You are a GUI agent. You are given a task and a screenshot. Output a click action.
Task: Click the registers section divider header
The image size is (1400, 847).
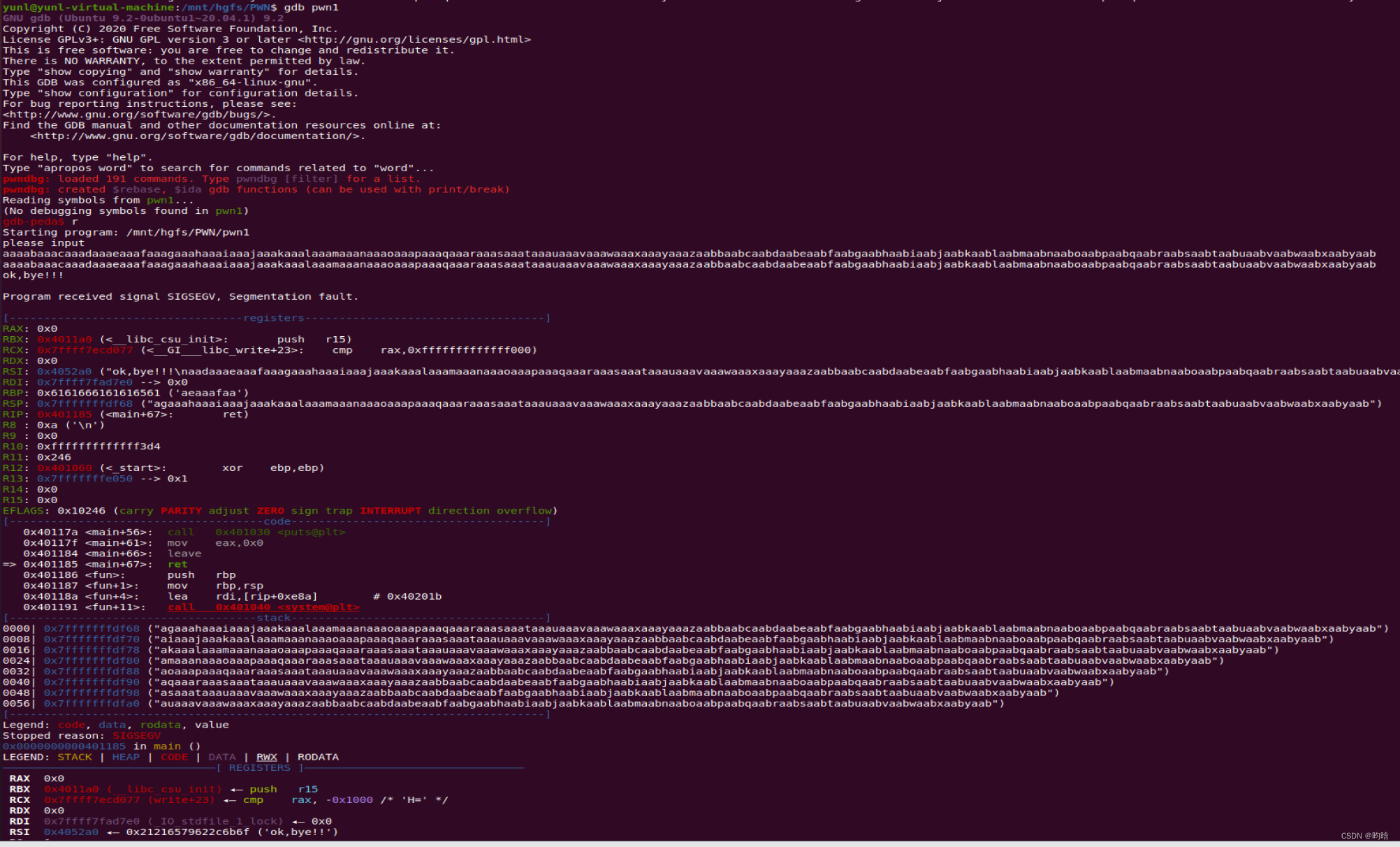coord(274,317)
